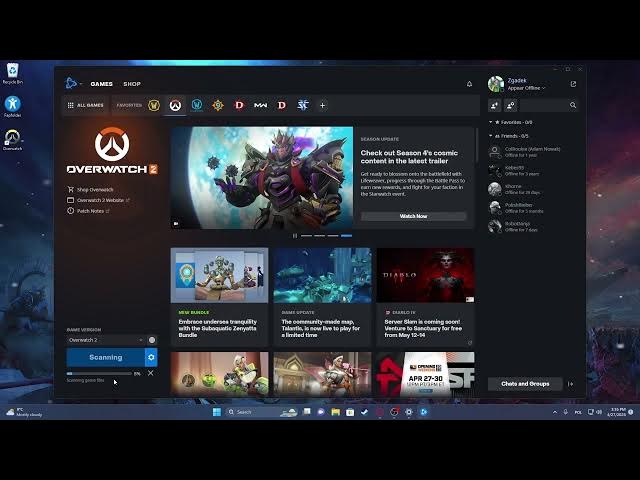Cancel the scan with X icon
This screenshot has width=640, height=480.
pos(151,373)
